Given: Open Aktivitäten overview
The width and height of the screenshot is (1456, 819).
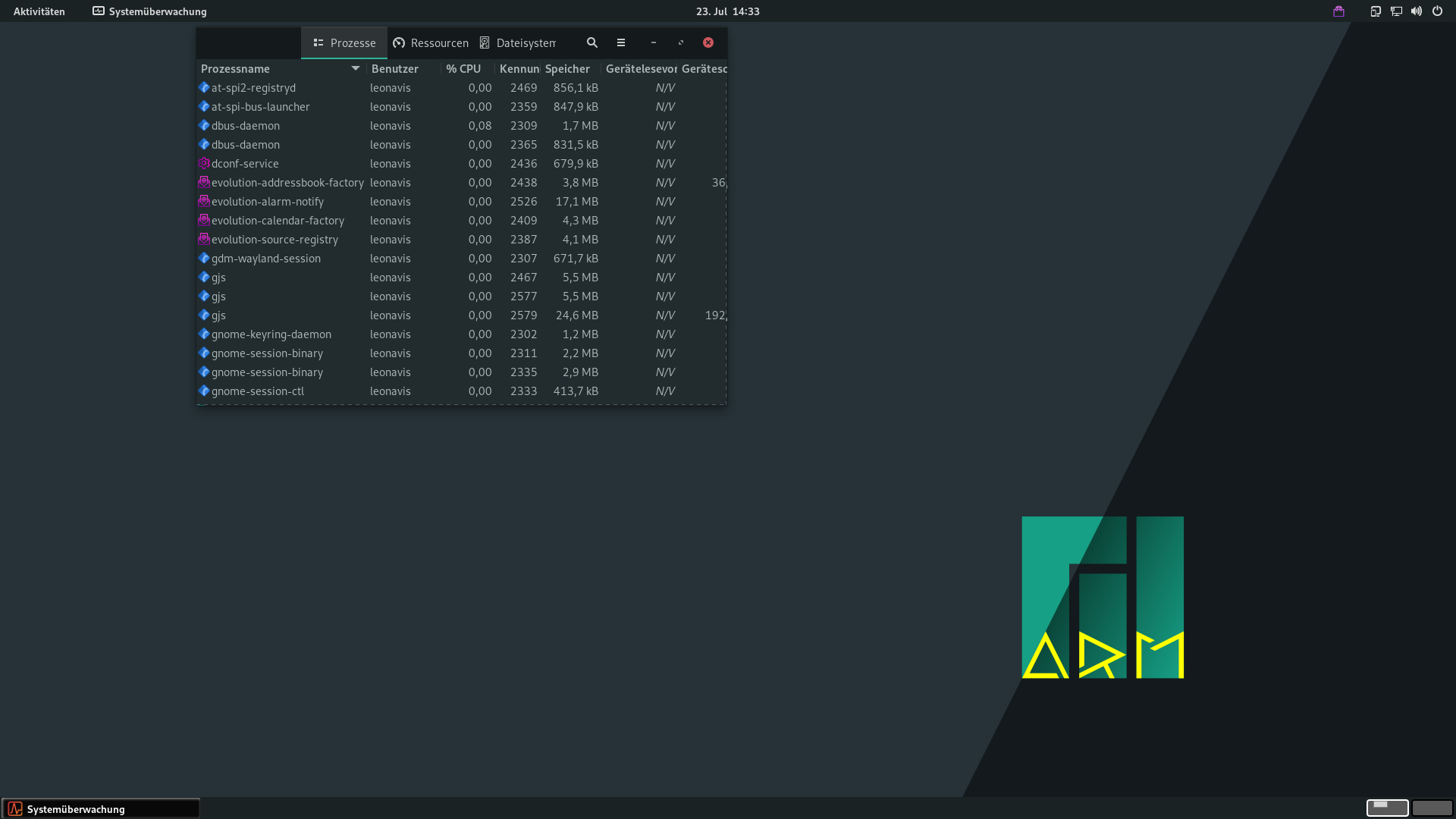Looking at the screenshot, I should (x=39, y=11).
